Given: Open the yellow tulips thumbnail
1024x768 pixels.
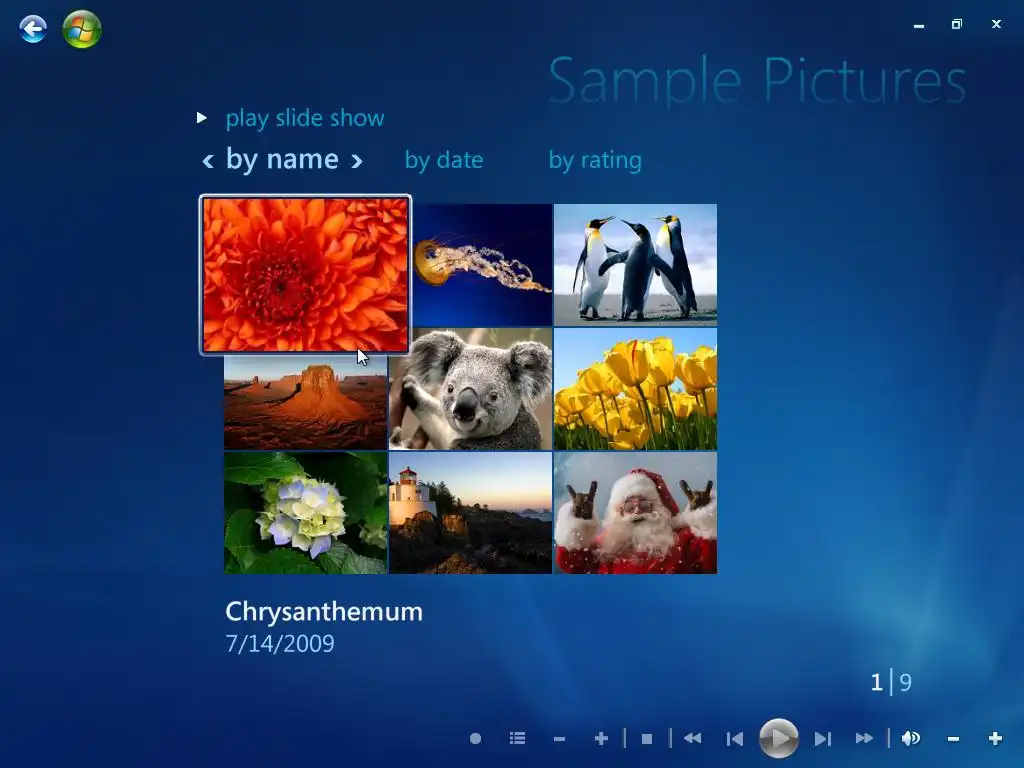Looking at the screenshot, I should coord(635,389).
